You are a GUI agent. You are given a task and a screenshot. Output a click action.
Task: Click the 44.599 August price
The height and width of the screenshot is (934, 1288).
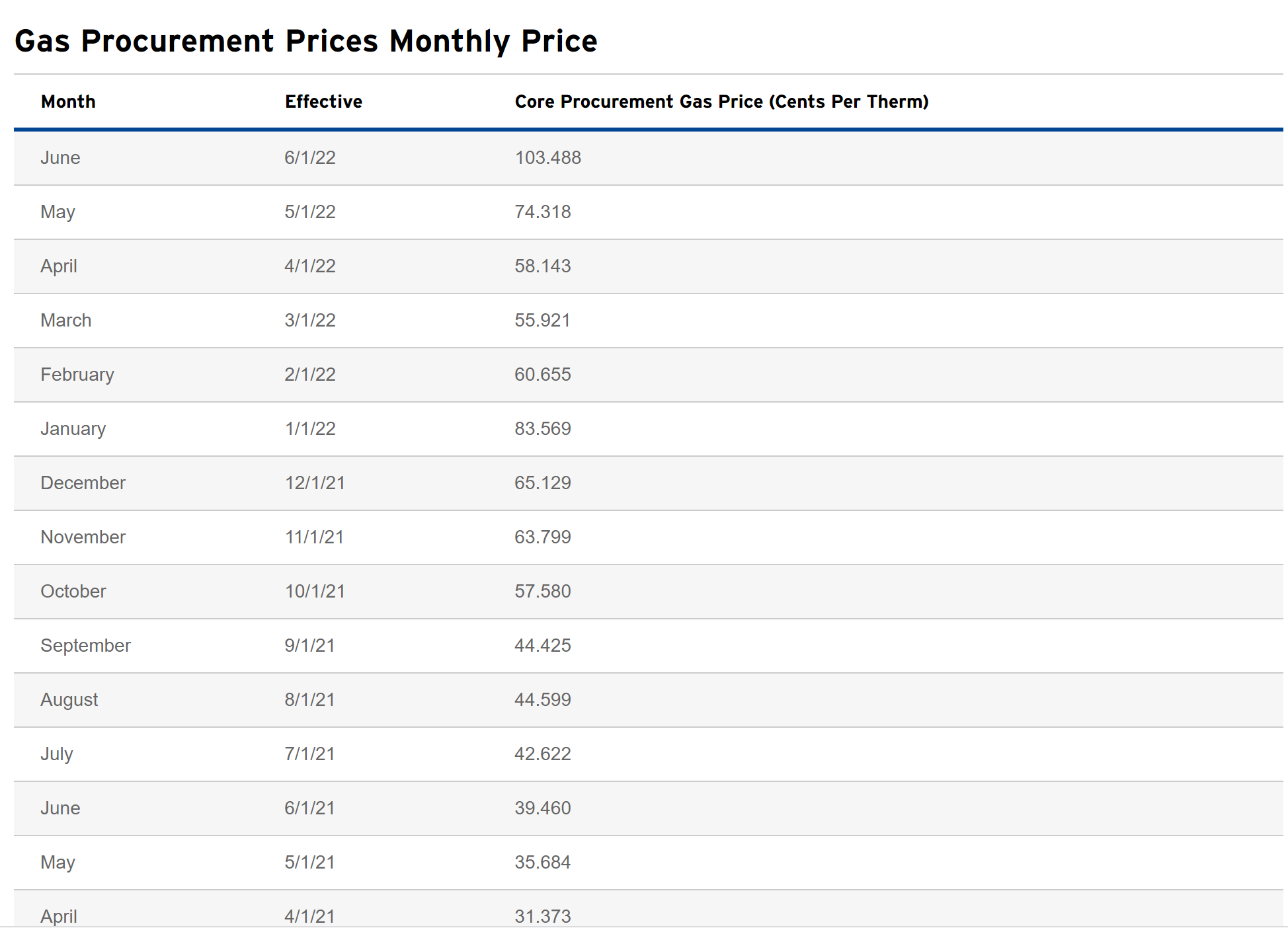click(542, 700)
